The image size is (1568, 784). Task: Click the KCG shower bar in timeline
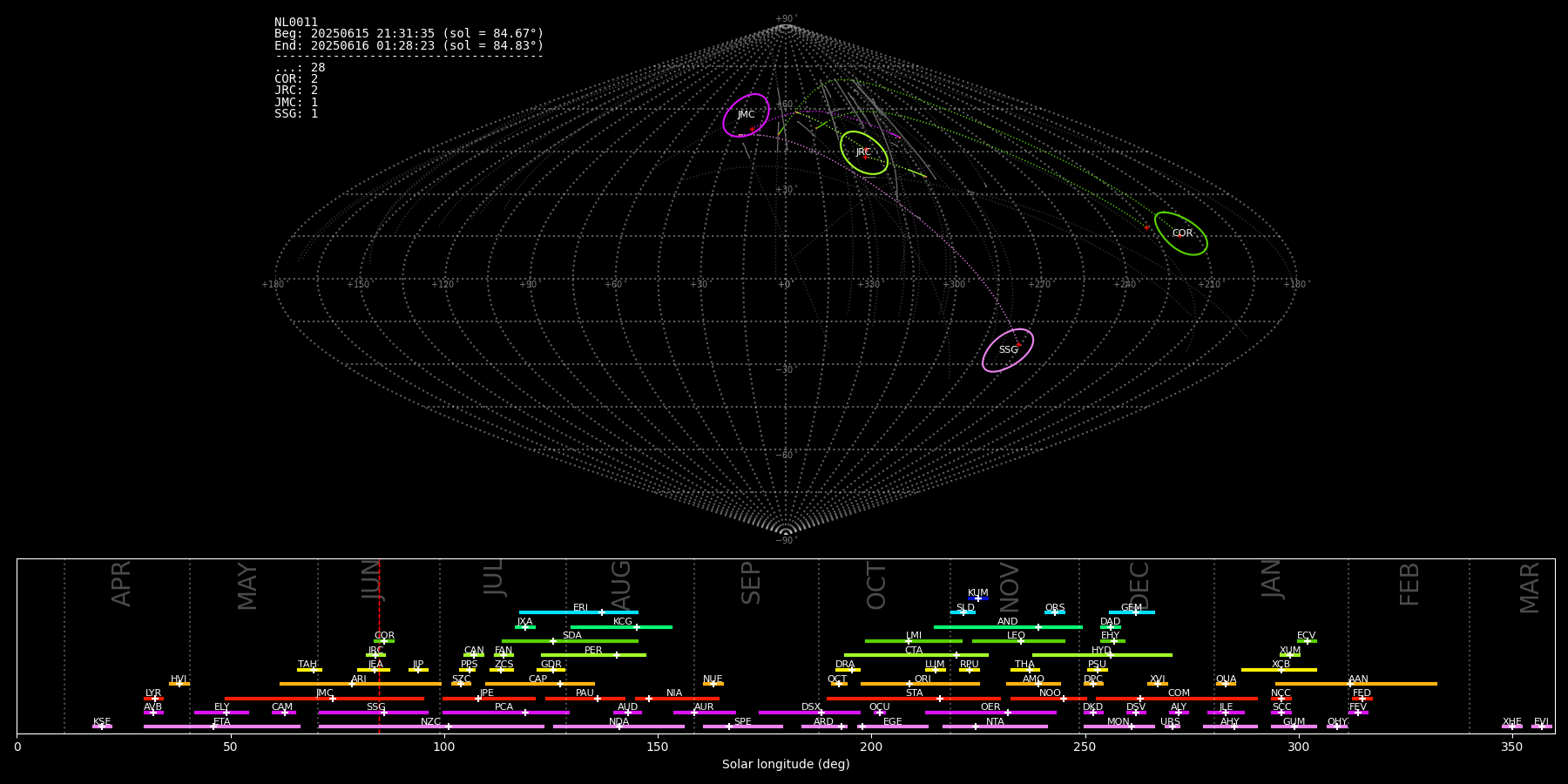[621, 626]
